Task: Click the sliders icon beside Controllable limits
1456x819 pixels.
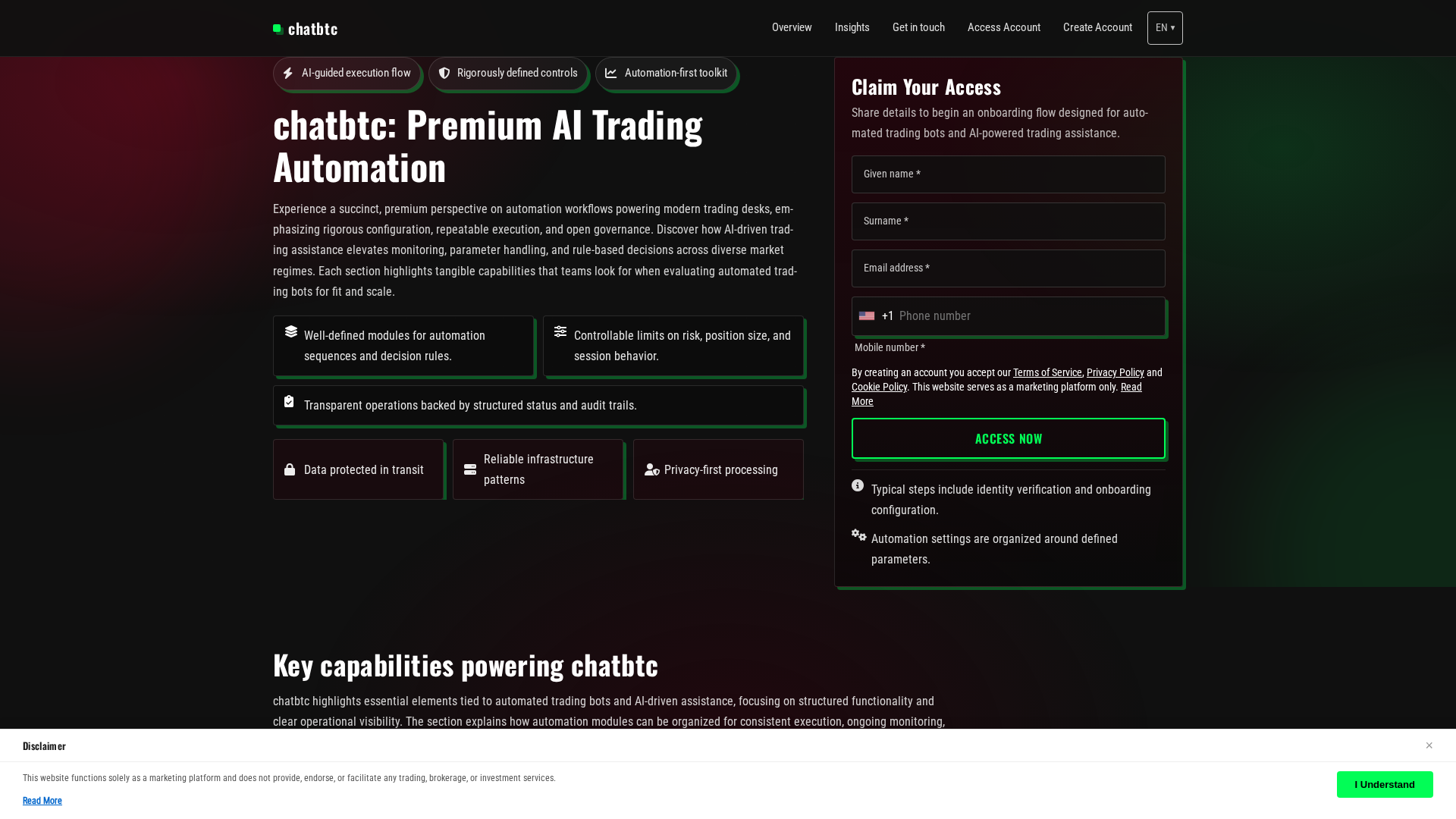Action: pos(560,331)
